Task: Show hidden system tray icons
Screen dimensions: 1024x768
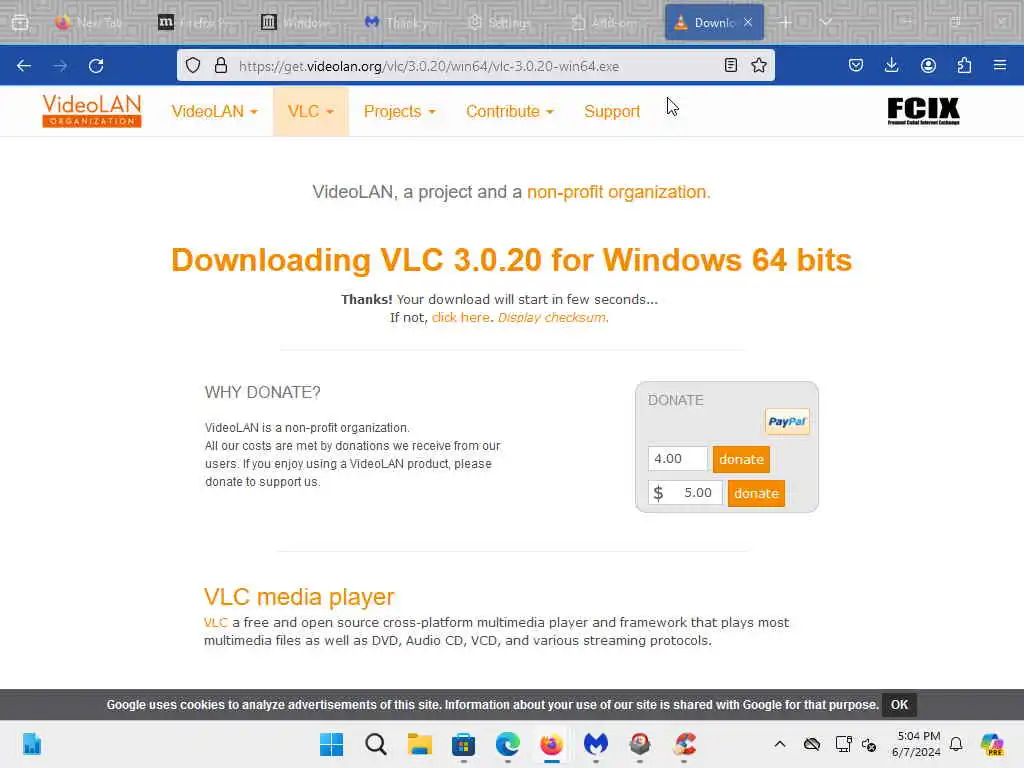Action: 780,744
